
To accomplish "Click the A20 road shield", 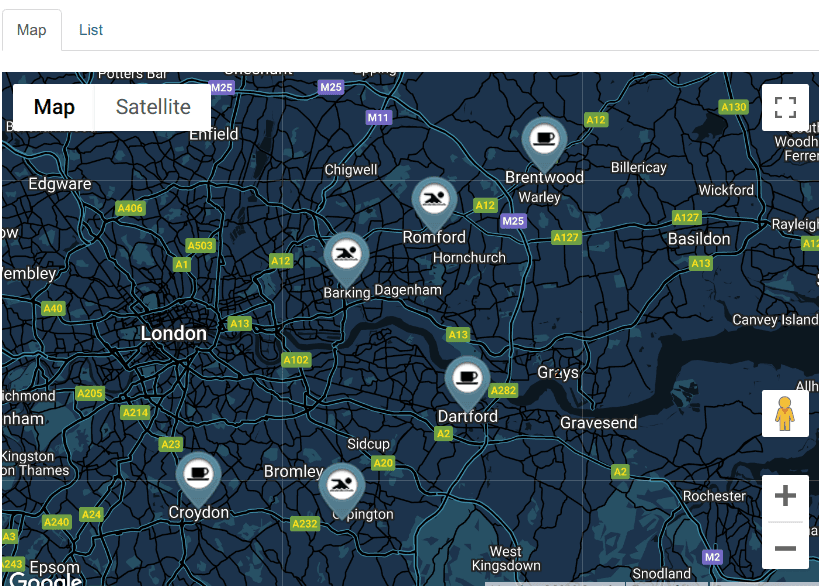I will tap(383, 463).
